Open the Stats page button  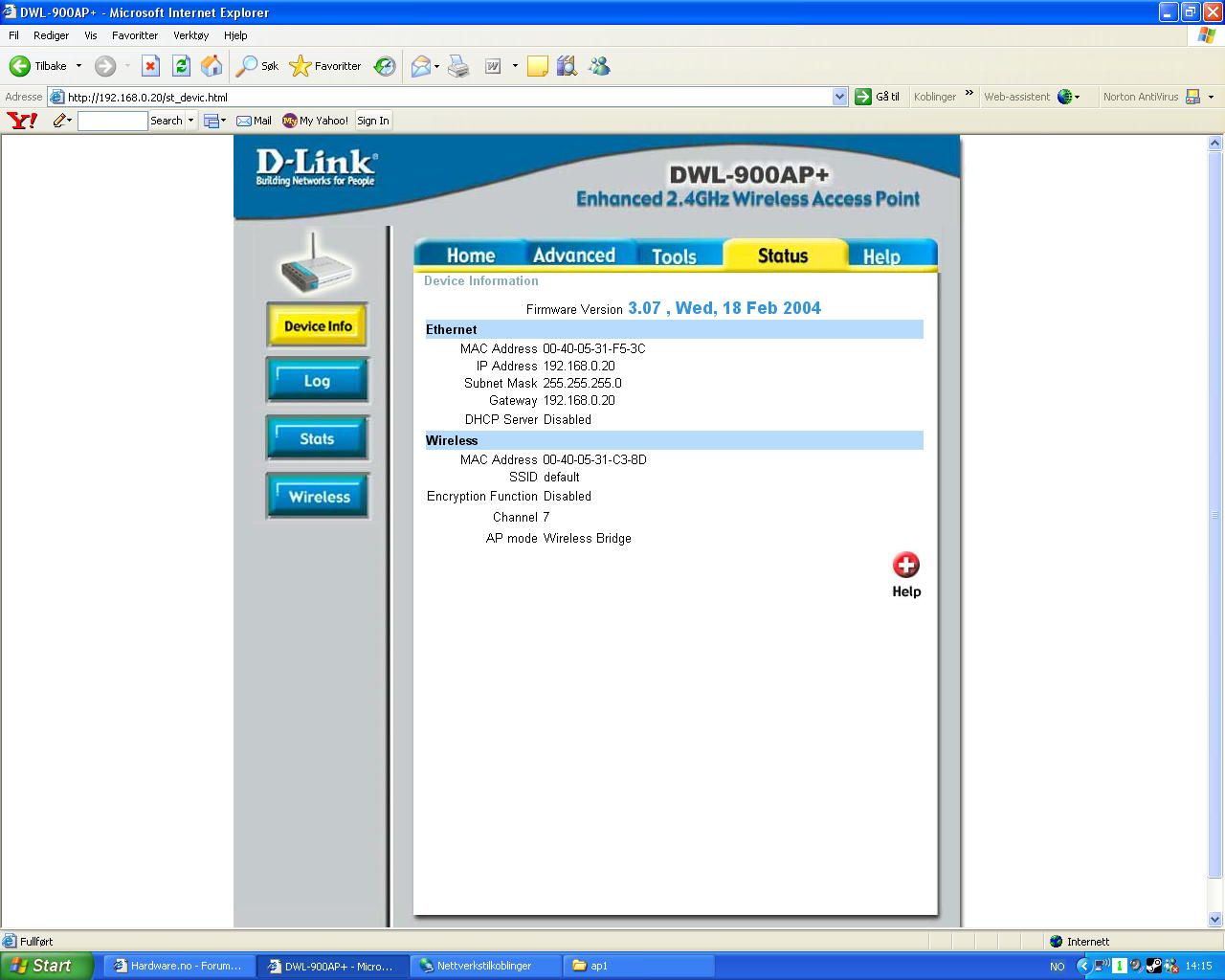click(x=318, y=438)
